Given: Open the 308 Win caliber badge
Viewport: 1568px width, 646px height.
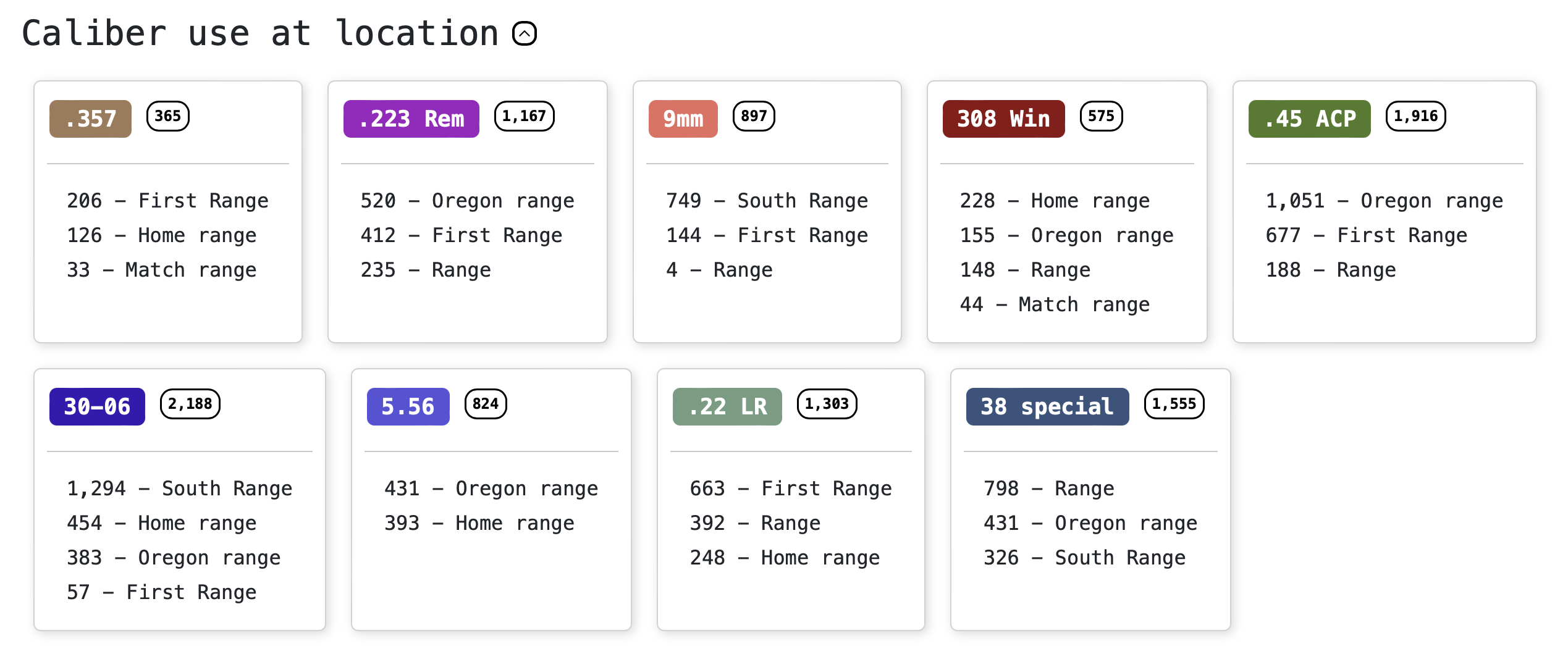Looking at the screenshot, I should [1004, 119].
